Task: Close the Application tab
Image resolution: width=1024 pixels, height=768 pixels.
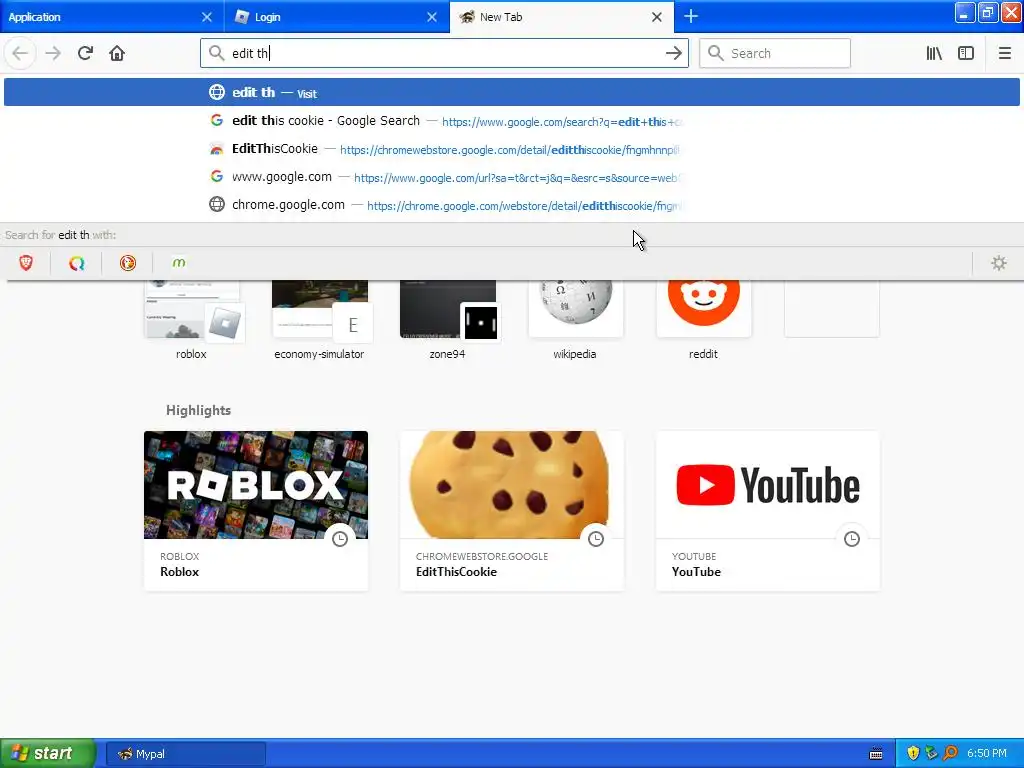Action: (x=207, y=17)
